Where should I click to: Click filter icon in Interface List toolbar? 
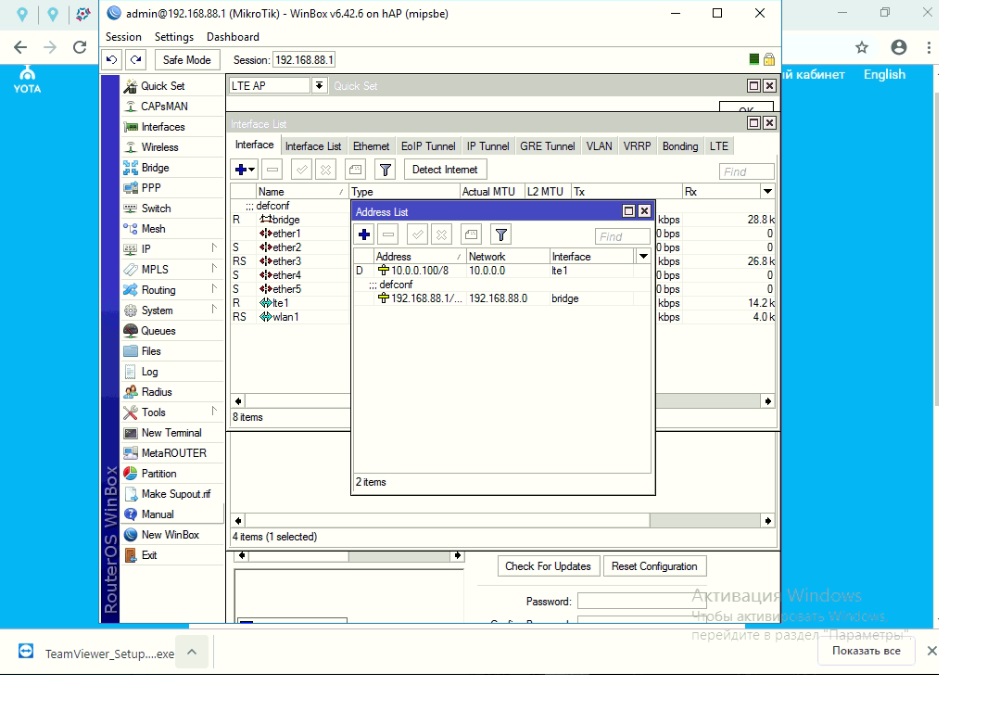(x=385, y=170)
